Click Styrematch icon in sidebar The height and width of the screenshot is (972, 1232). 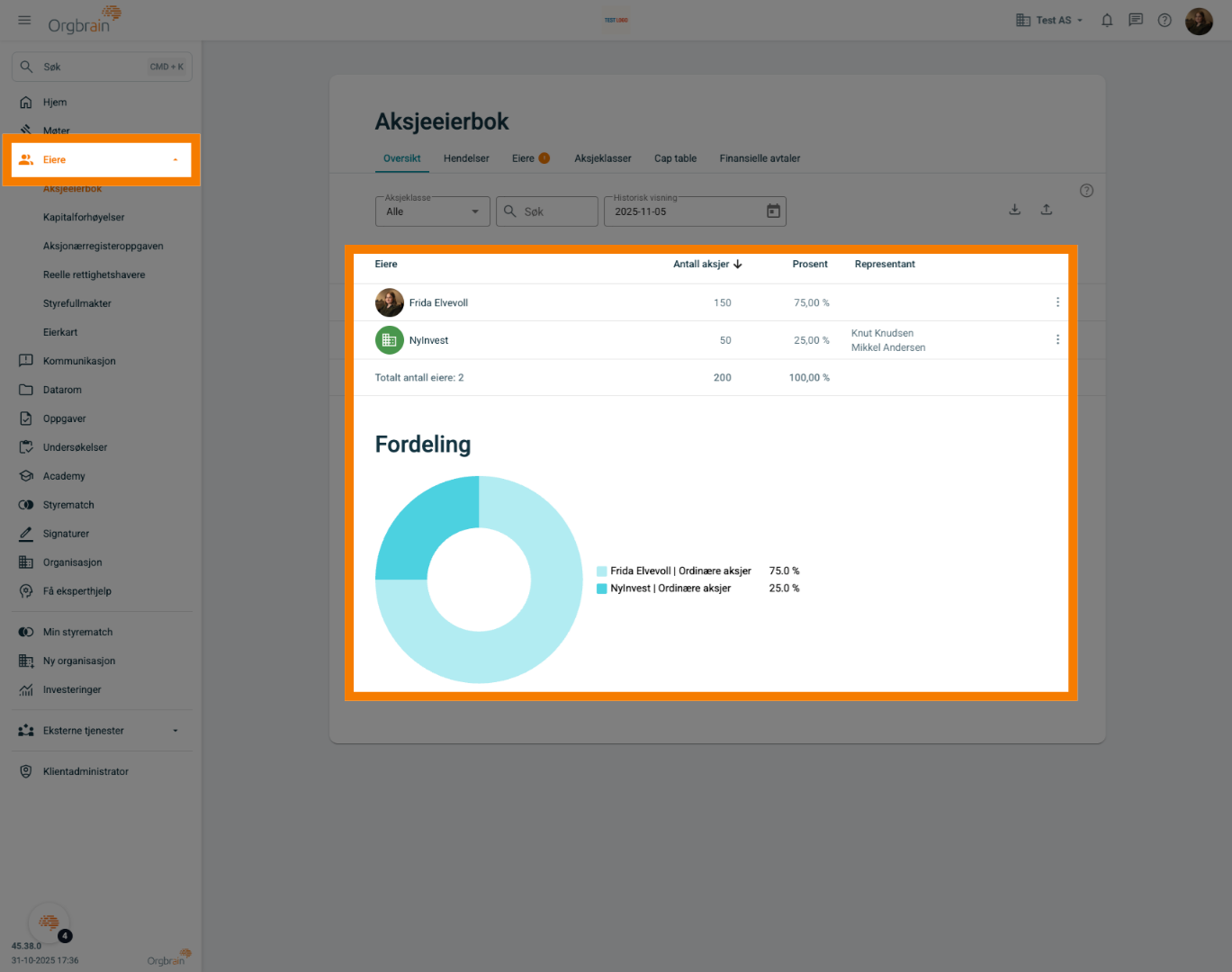coord(26,505)
